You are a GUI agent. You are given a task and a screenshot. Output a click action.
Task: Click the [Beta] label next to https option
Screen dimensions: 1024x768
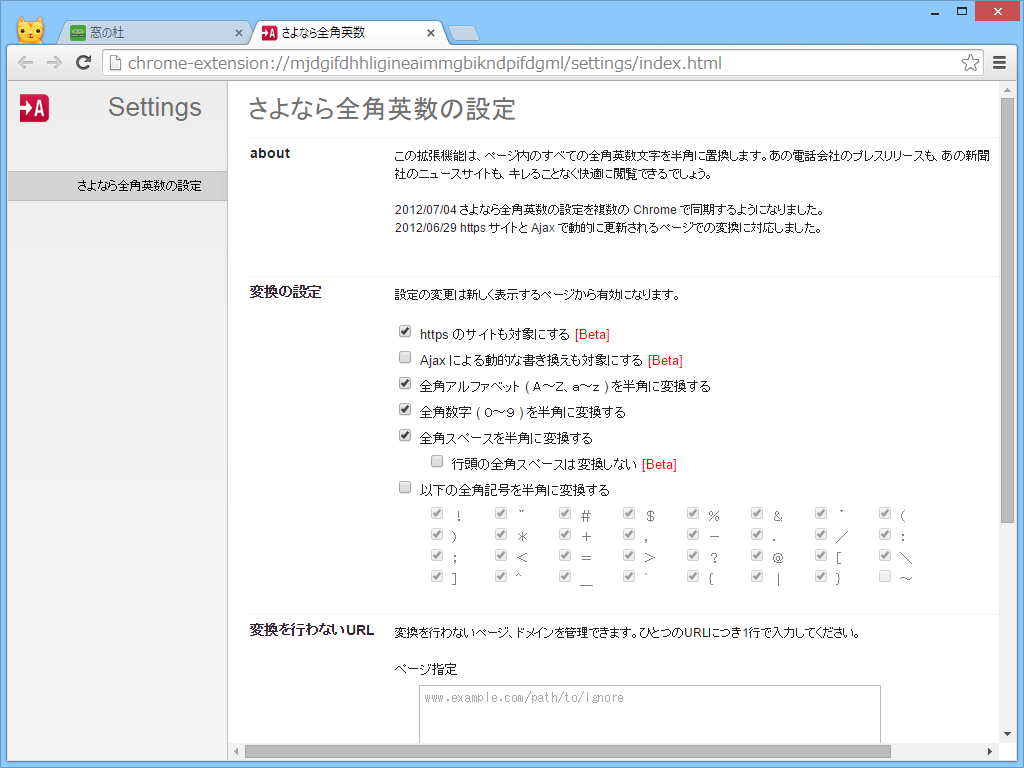pyautogui.click(x=592, y=334)
